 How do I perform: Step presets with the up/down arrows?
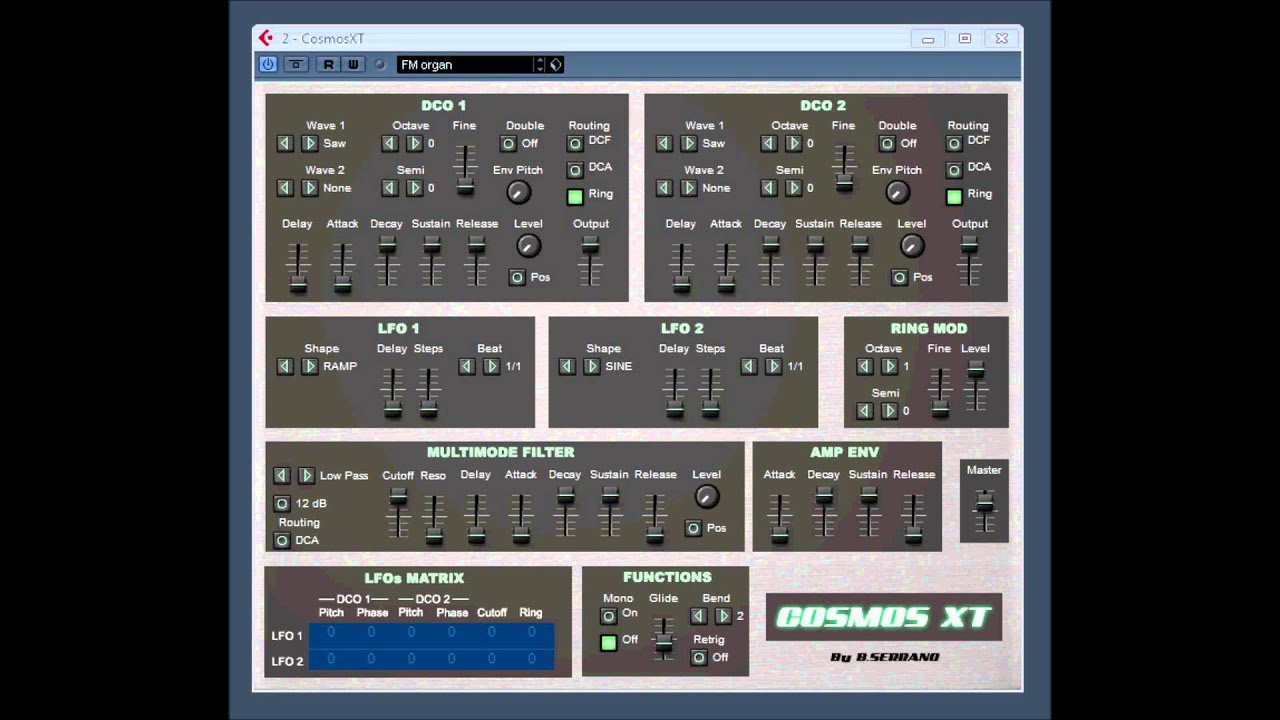coord(539,64)
